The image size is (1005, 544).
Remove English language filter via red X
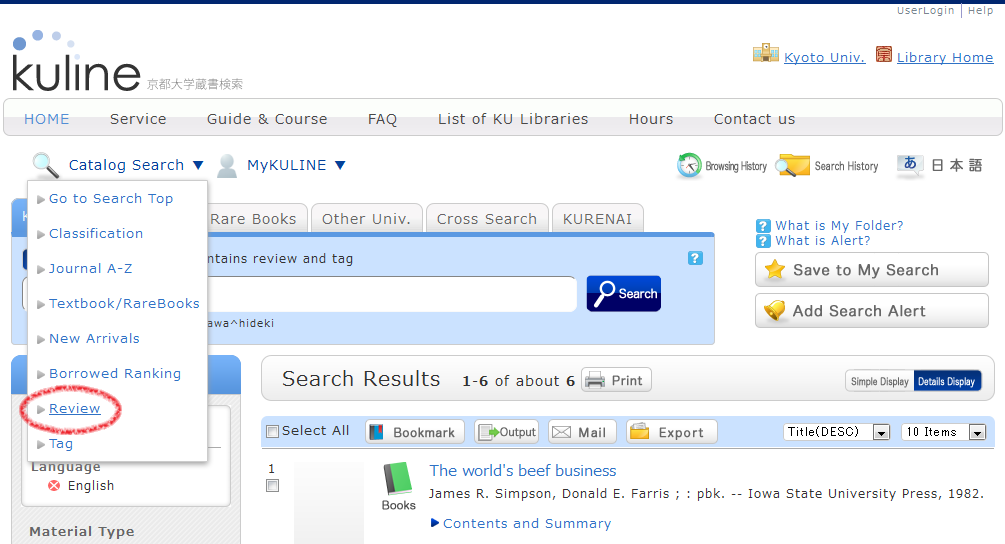[54, 486]
